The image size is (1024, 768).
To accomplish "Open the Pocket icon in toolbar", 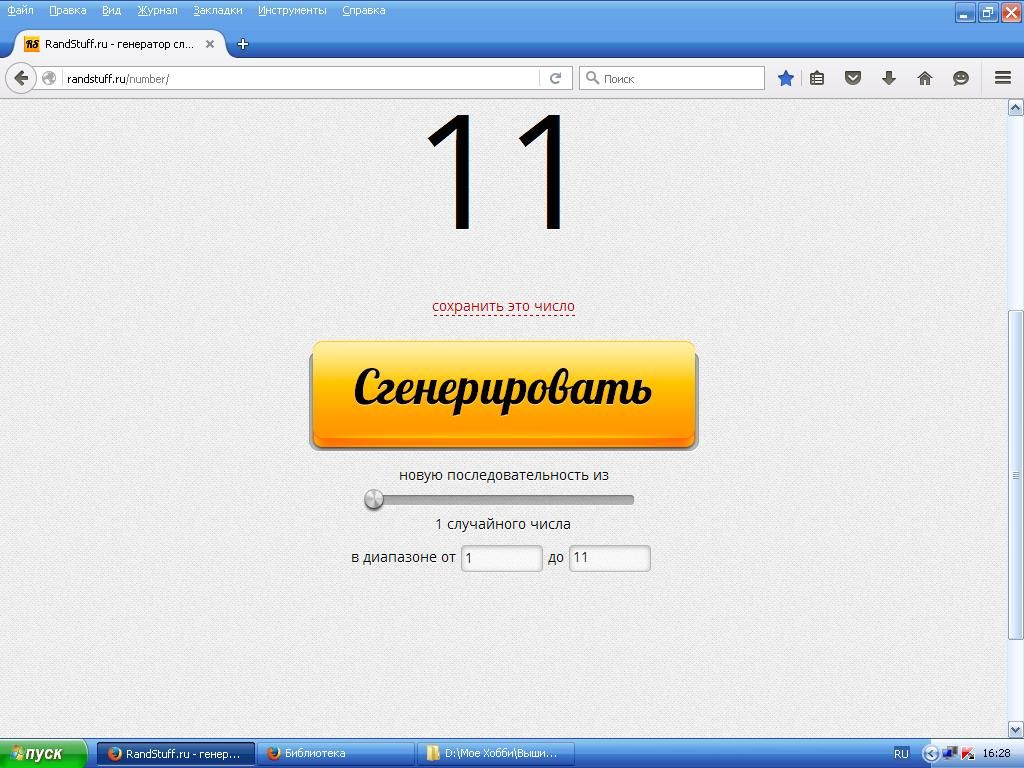I will pyautogui.click(x=853, y=78).
